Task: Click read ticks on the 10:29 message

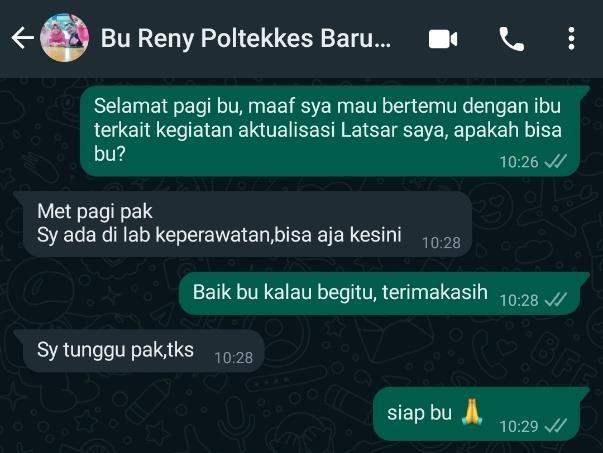Action: pos(556,426)
